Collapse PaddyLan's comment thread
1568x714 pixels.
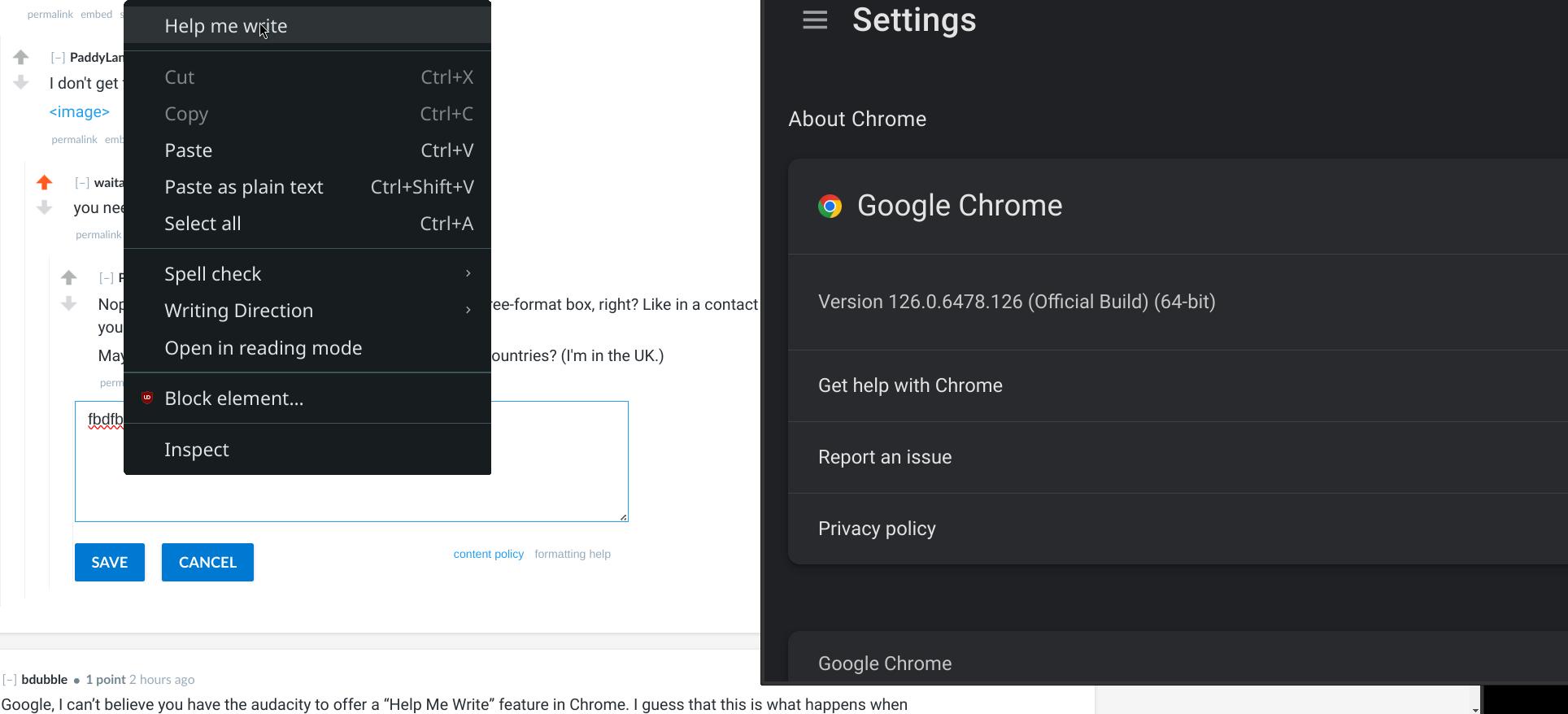(x=58, y=58)
